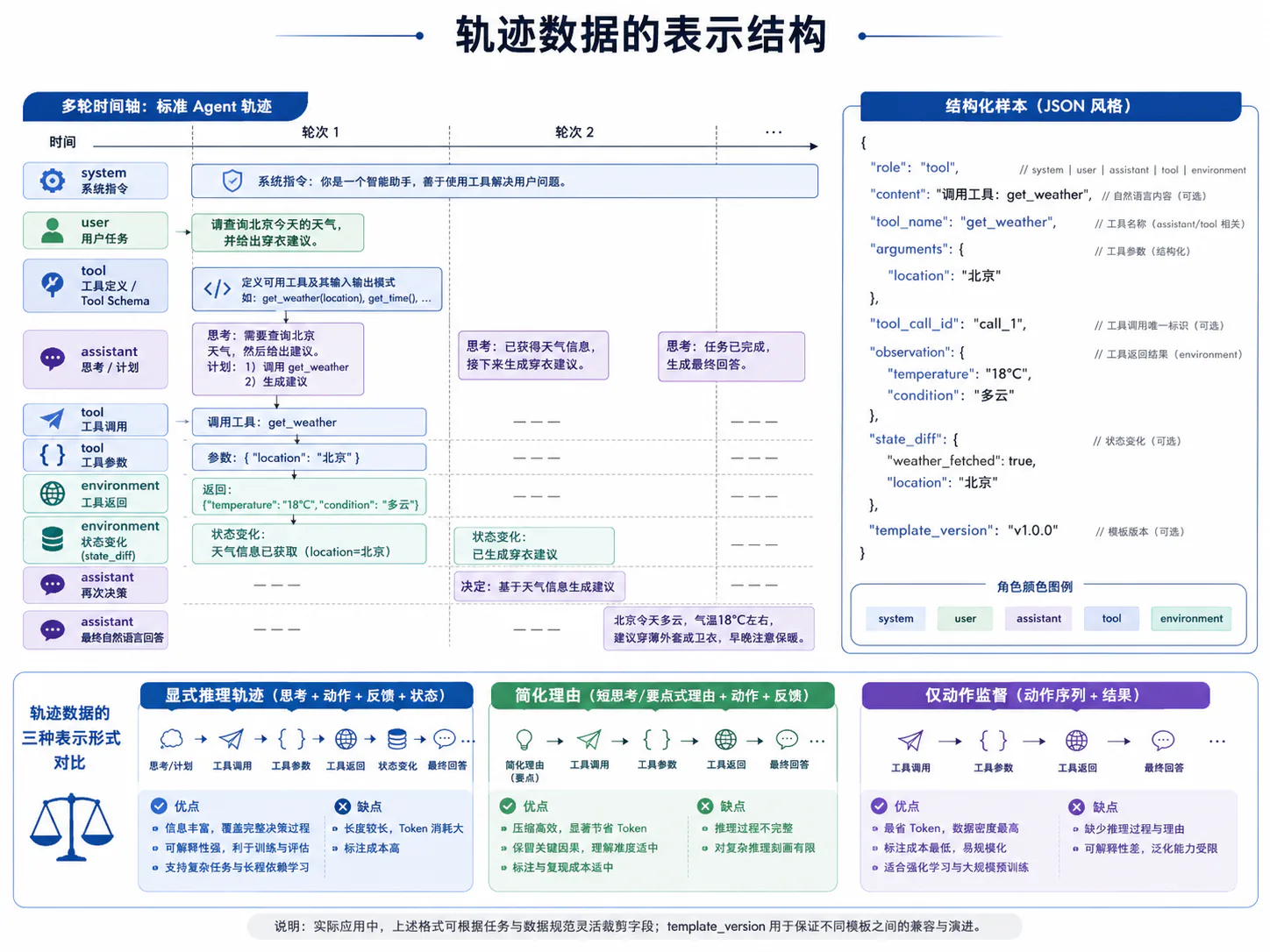
Task: Click the 信息丰富, 覆盖完整决策过程 bullet
Action: point(237,828)
